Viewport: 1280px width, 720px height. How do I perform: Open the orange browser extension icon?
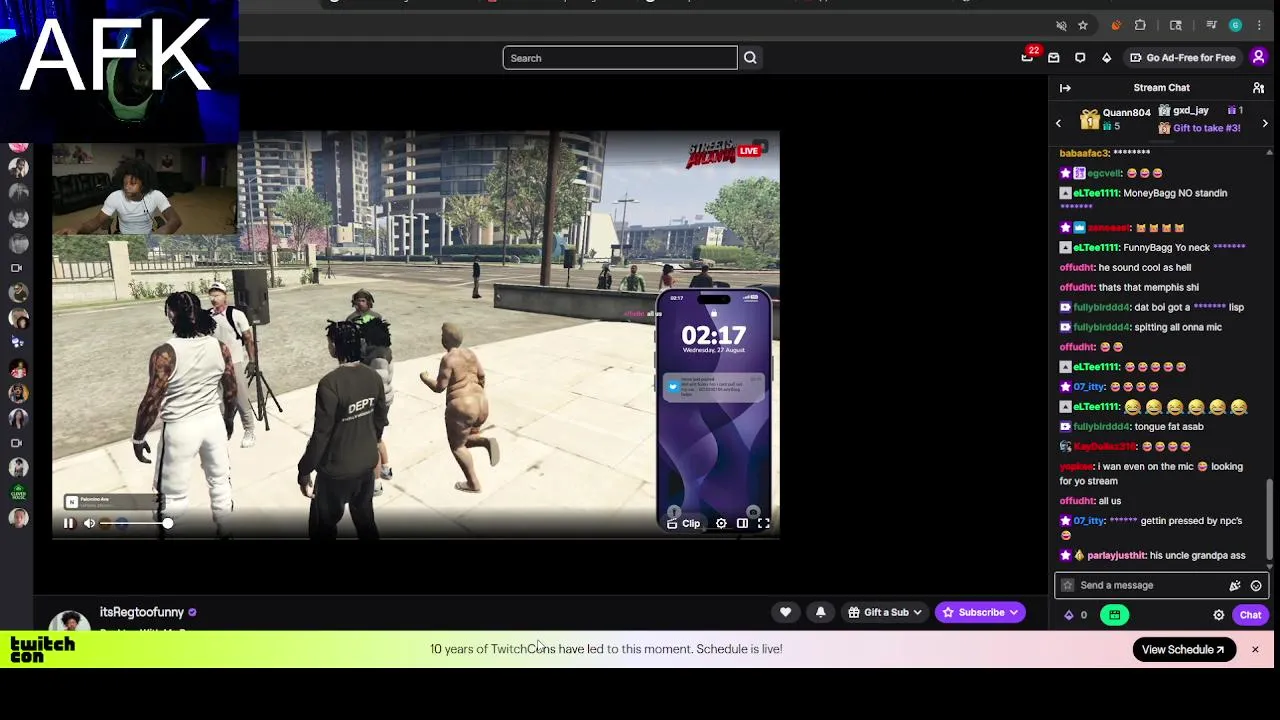tap(1116, 25)
